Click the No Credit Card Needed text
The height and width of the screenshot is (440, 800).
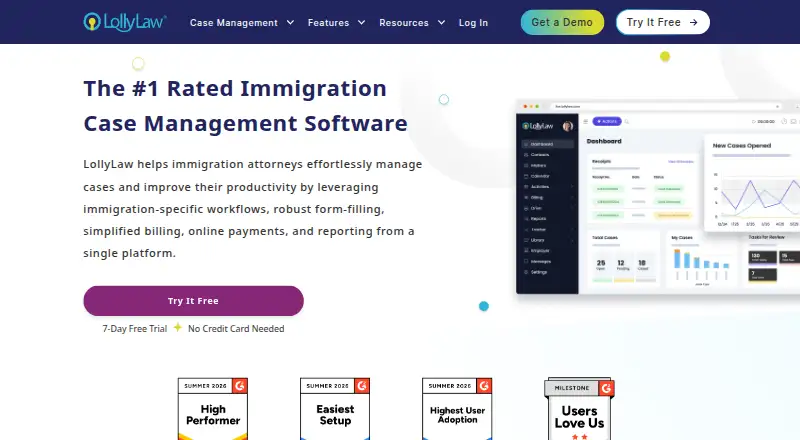[236, 329]
